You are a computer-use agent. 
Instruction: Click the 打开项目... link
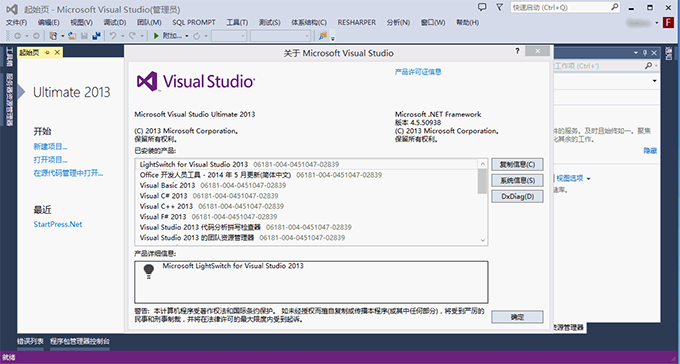point(51,160)
